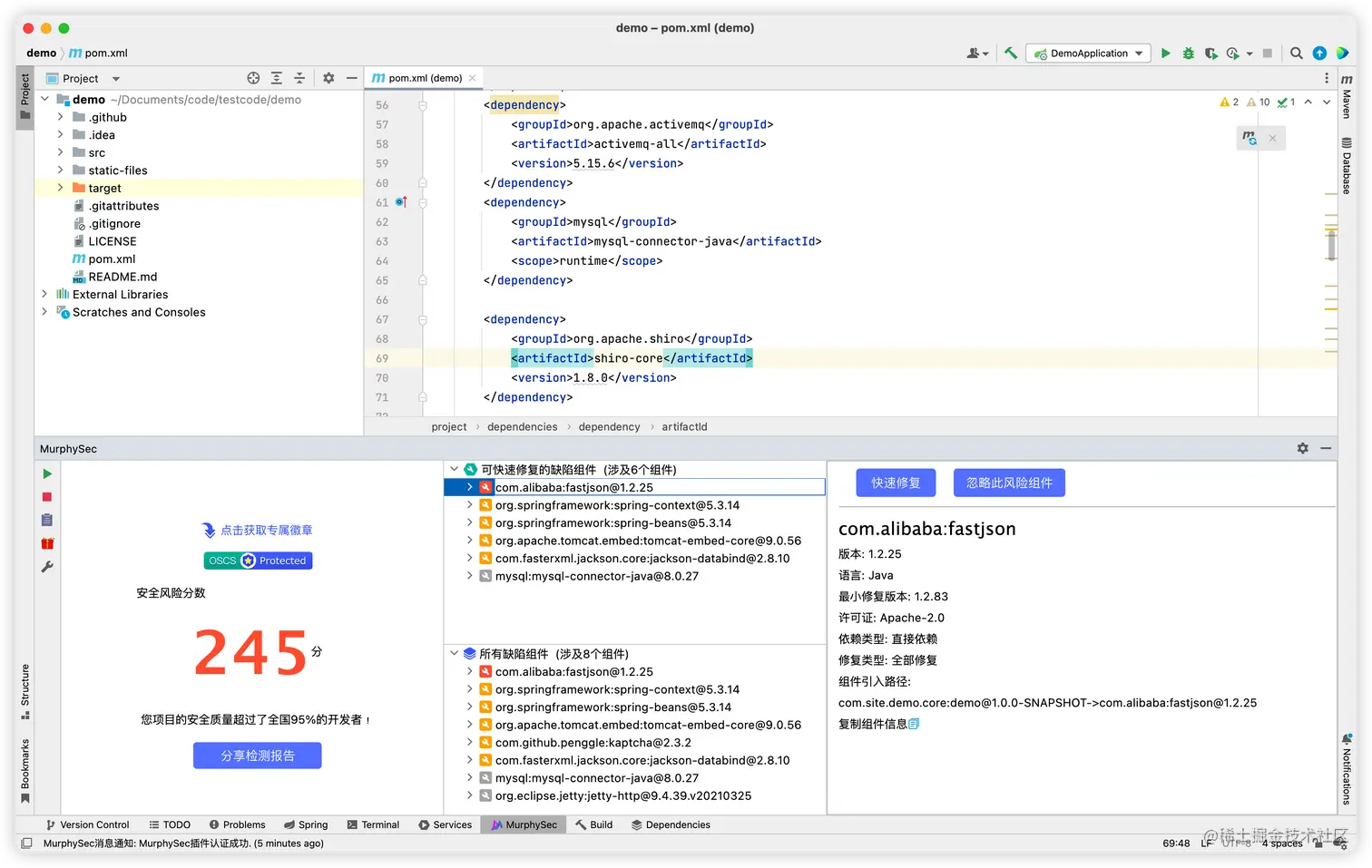Click the copy component info icon
Image resolution: width=1372 pixels, height=868 pixels.
coord(914,724)
